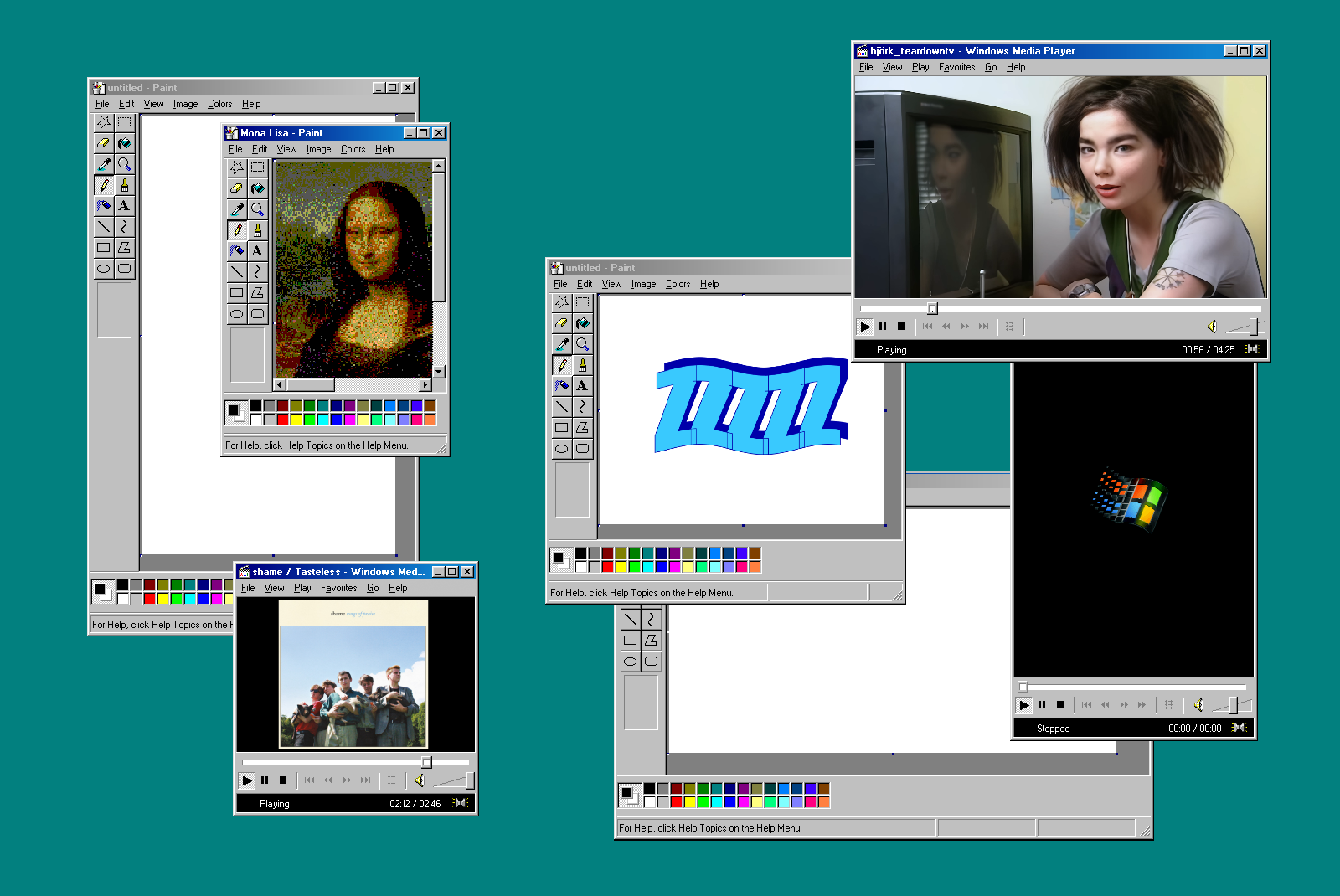Image resolution: width=1340 pixels, height=896 pixels.
Task: Select the rectangular Select tool in Mona Lisa Paint
Action: pyautogui.click(x=257, y=167)
